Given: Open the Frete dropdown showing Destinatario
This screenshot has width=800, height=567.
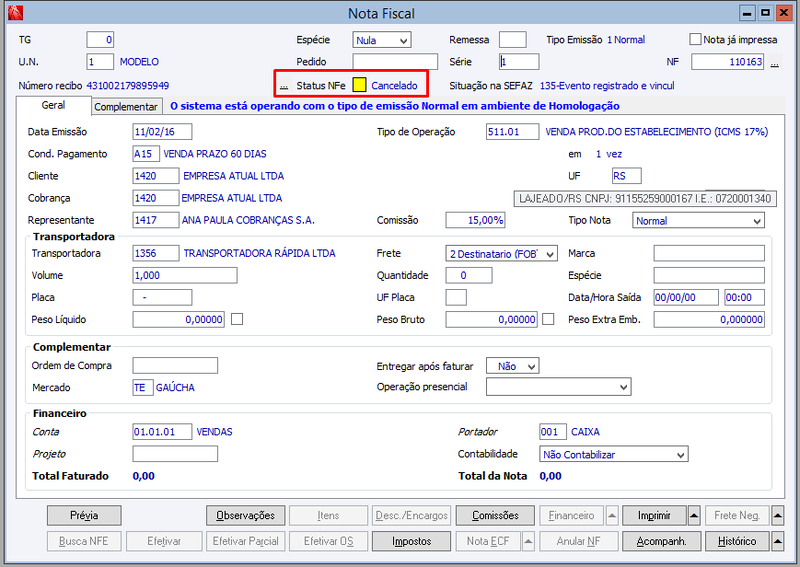Looking at the screenshot, I should point(501,254).
